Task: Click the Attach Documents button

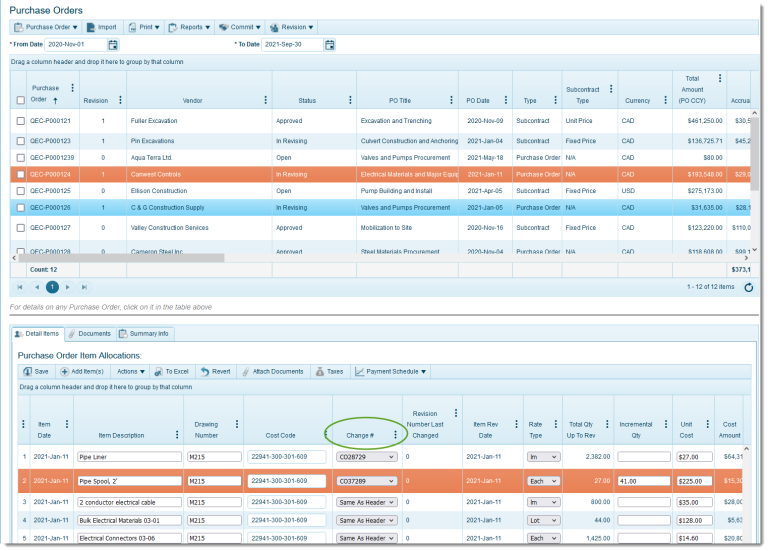Action: point(272,371)
